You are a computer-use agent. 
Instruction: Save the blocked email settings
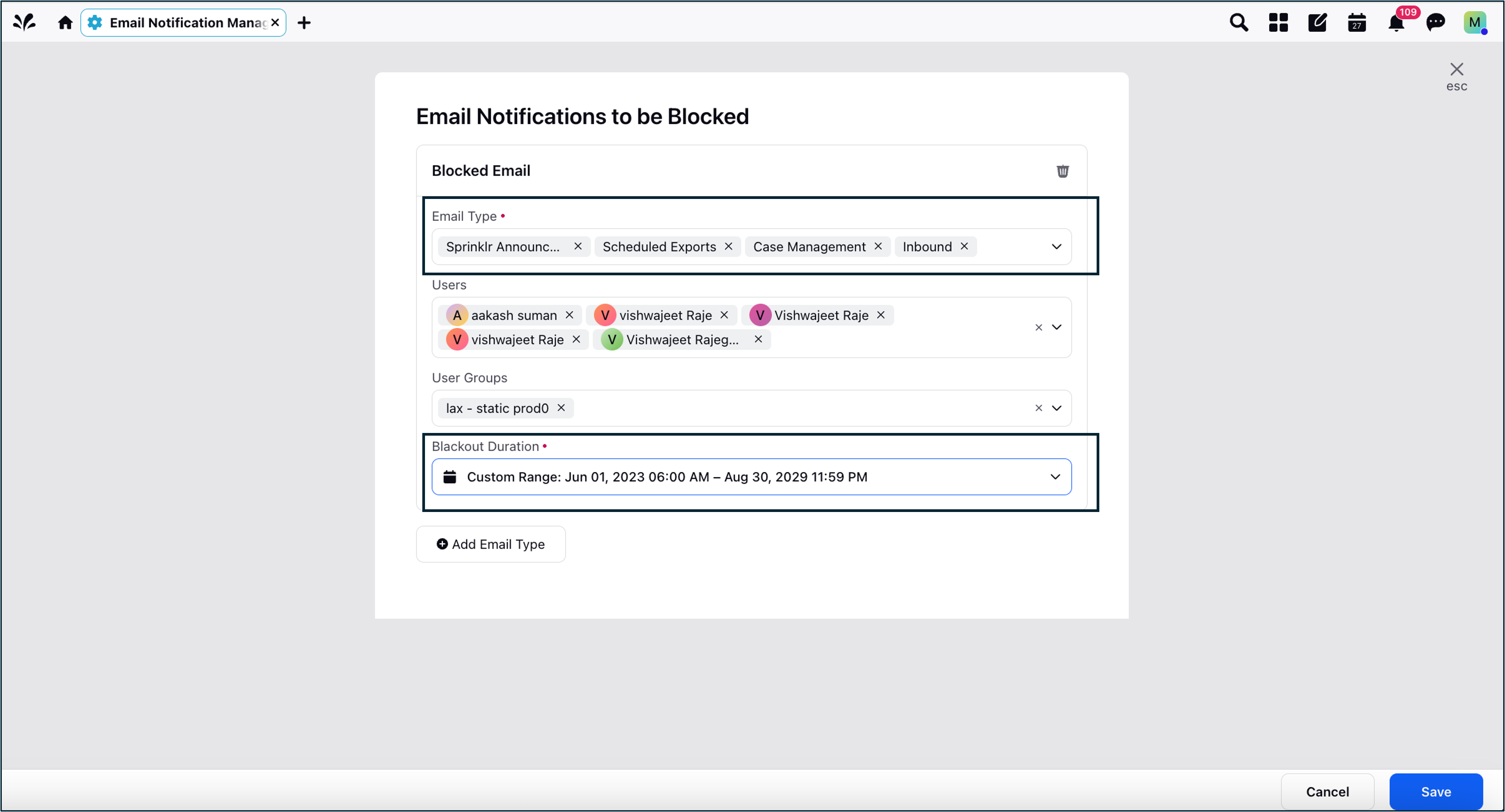point(1435,792)
